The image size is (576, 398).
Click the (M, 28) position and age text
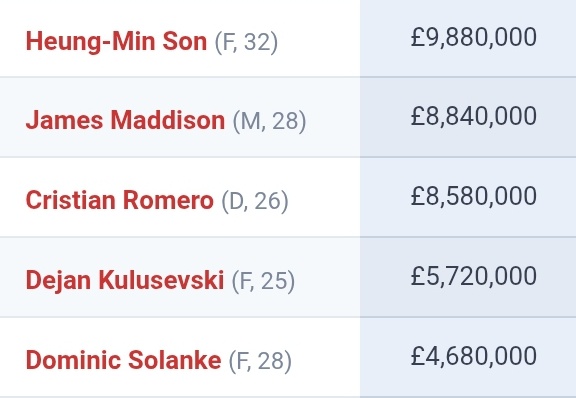coord(269,121)
